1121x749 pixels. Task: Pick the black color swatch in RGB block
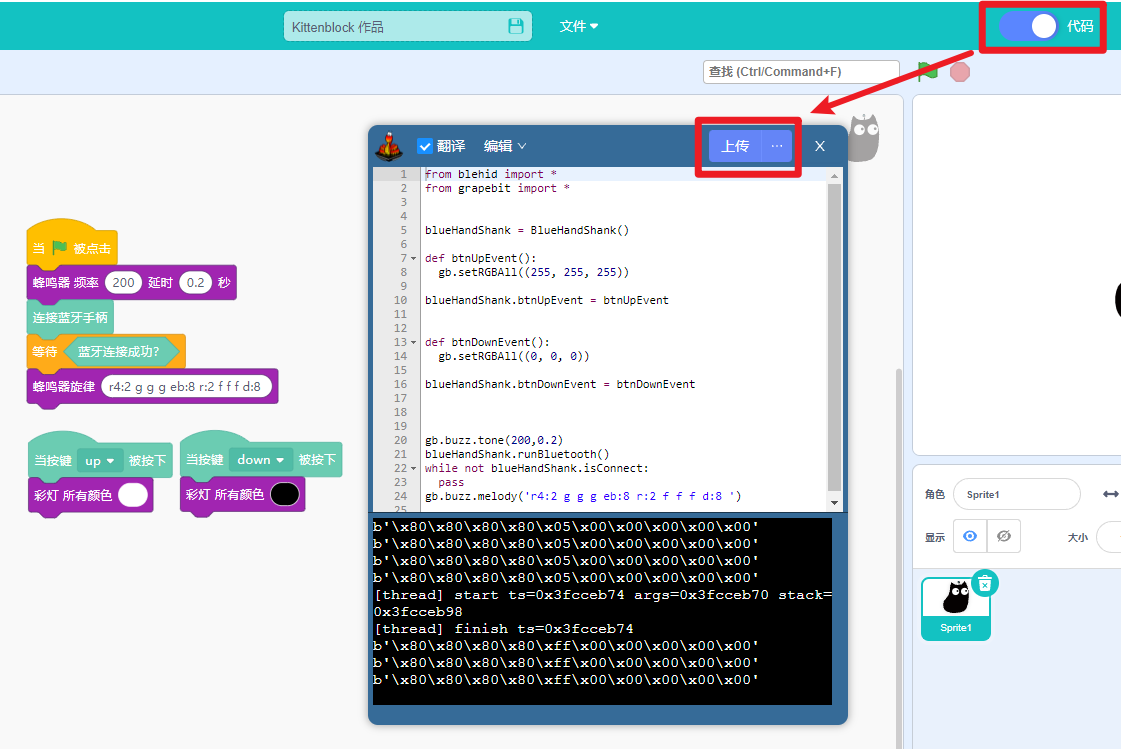tap(285, 495)
